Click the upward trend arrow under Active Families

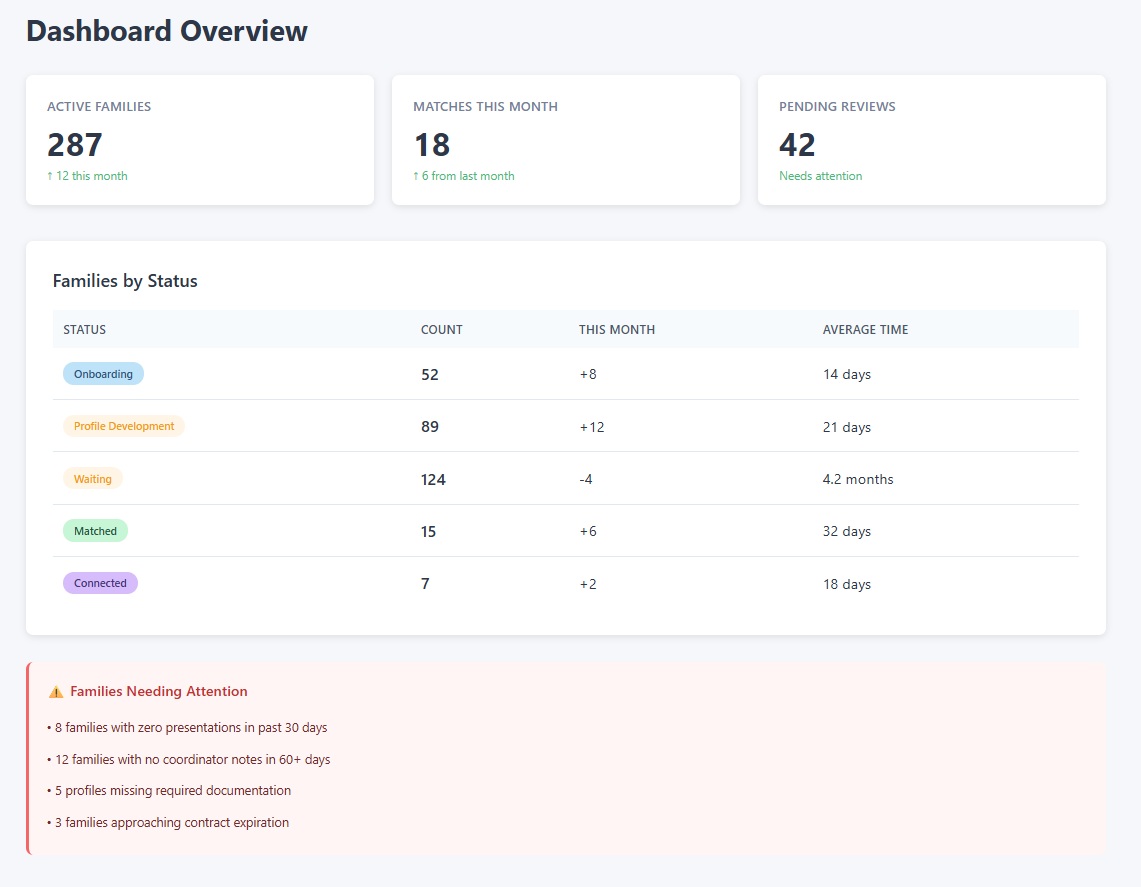coord(51,175)
